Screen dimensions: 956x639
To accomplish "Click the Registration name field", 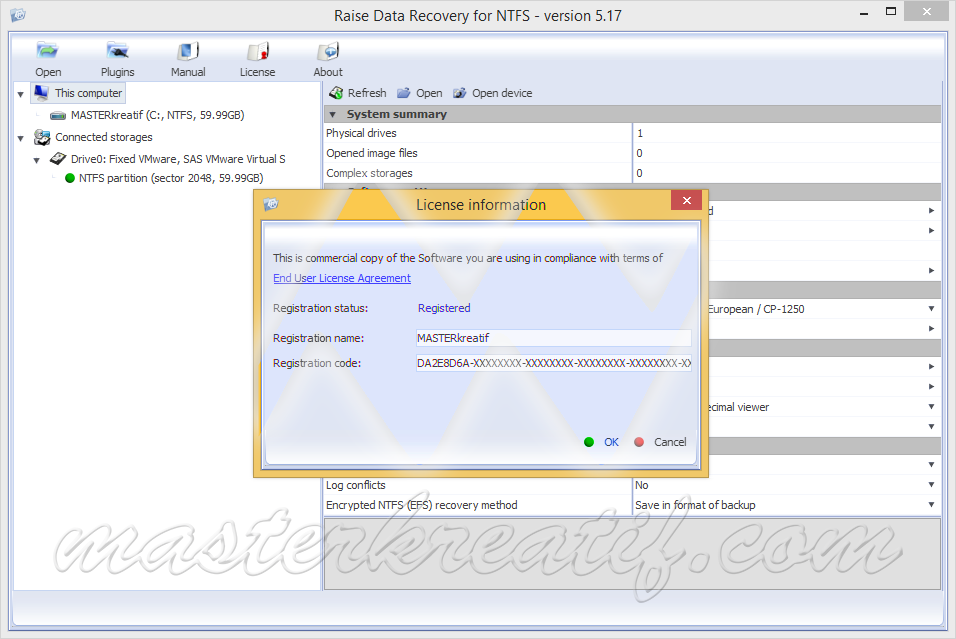I will pyautogui.click(x=554, y=338).
